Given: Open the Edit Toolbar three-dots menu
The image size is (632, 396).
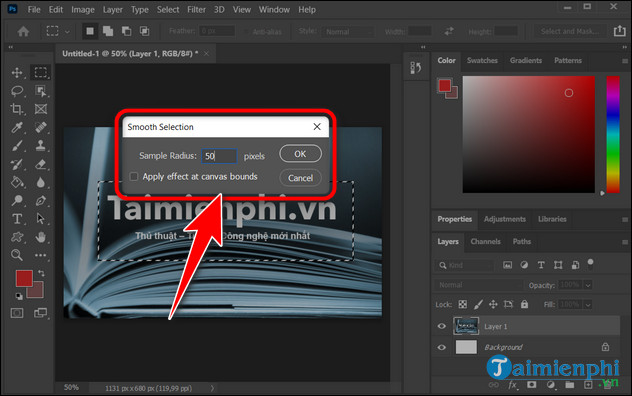Looking at the screenshot, I should 40,255.
